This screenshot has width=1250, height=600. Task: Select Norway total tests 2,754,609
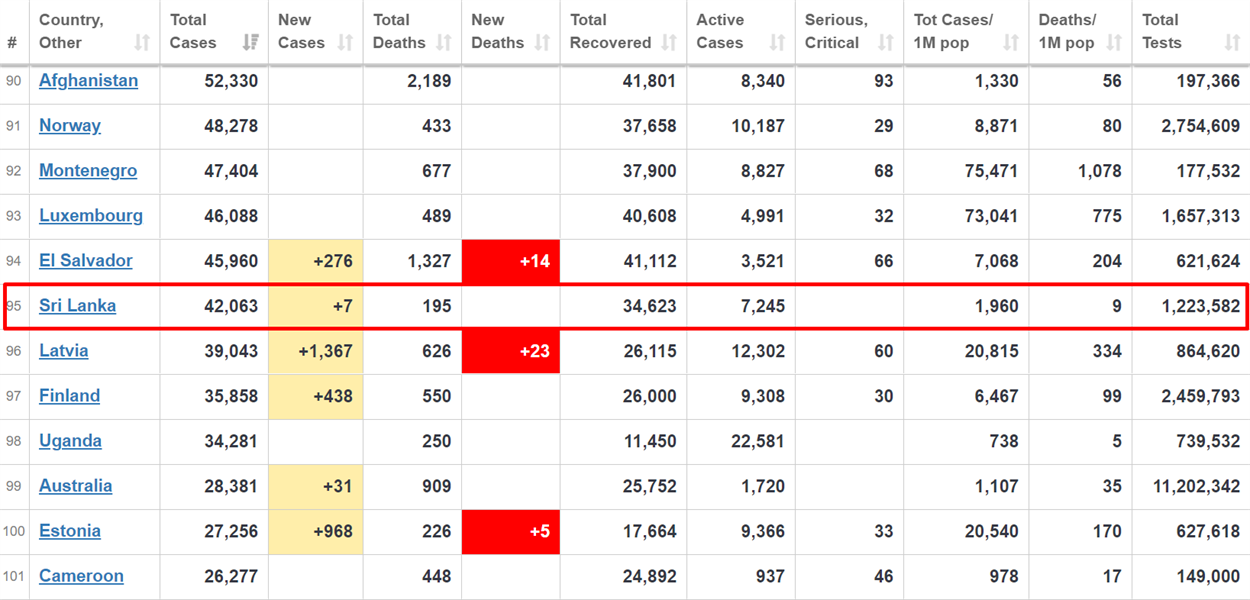(x=1201, y=126)
